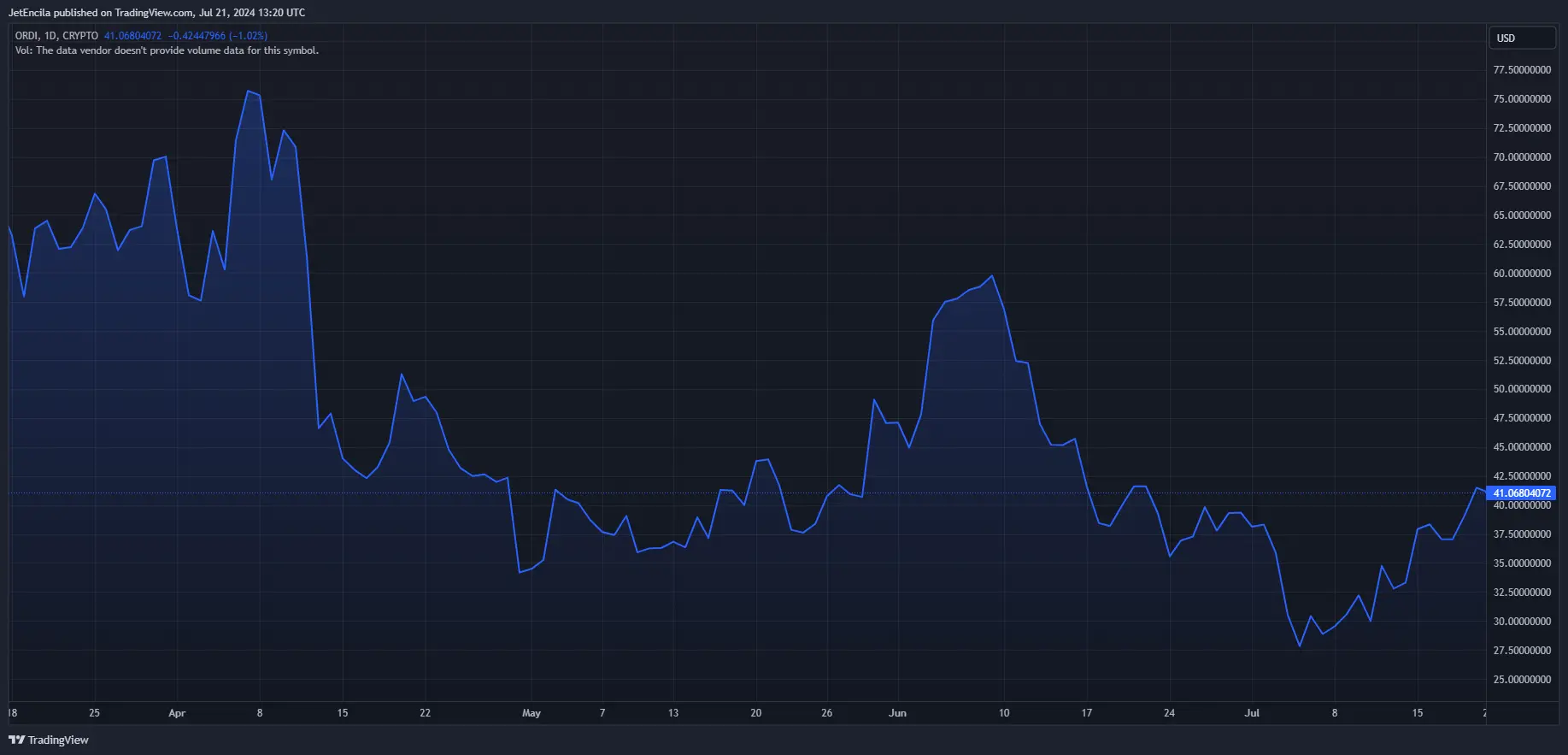This screenshot has width=1568, height=755.
Task: Click the 13 date label after May
Action: point(673,713)
